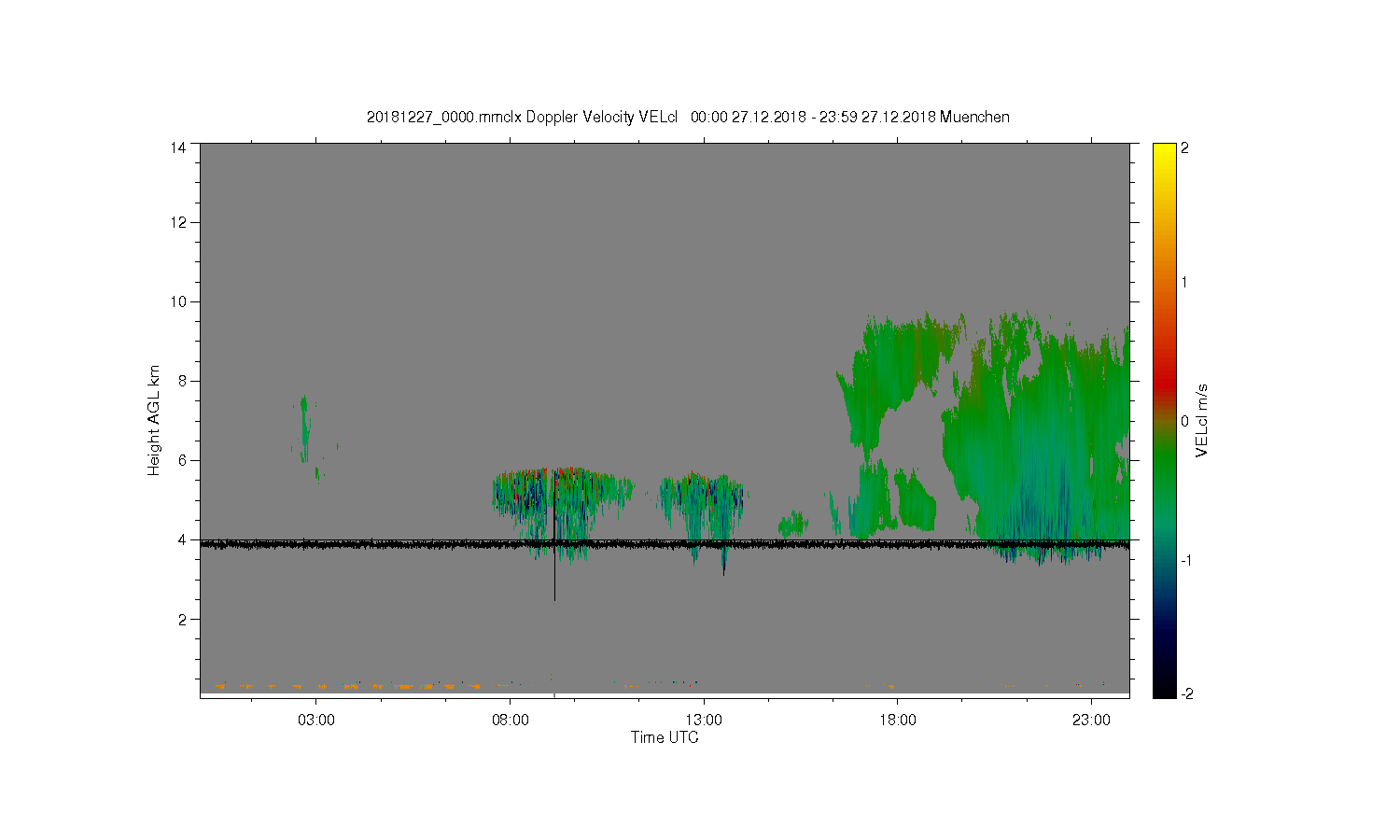Click the yellow top of the velocity colorbar

pyautogui.click(x=1164, y=151)
